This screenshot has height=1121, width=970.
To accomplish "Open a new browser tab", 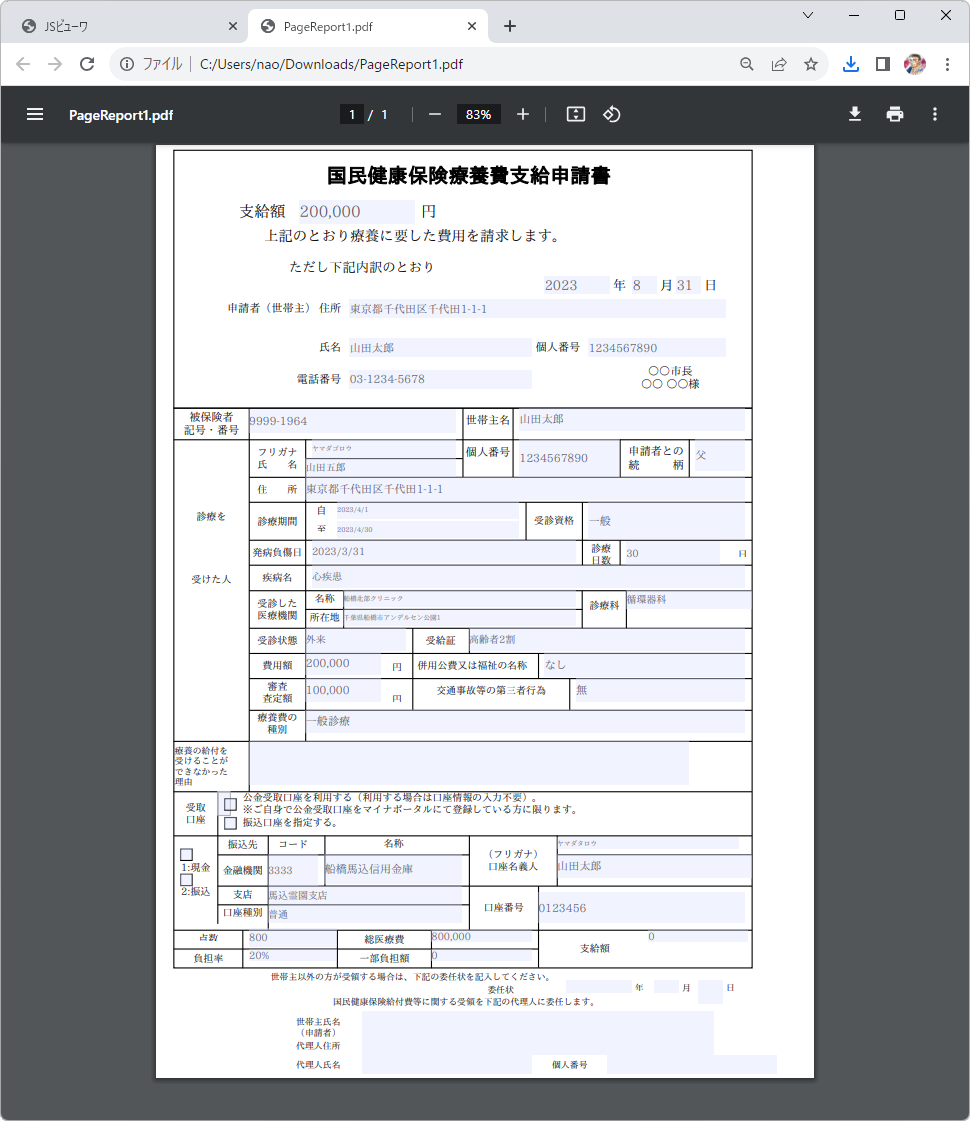I will [x=510, y=26].
